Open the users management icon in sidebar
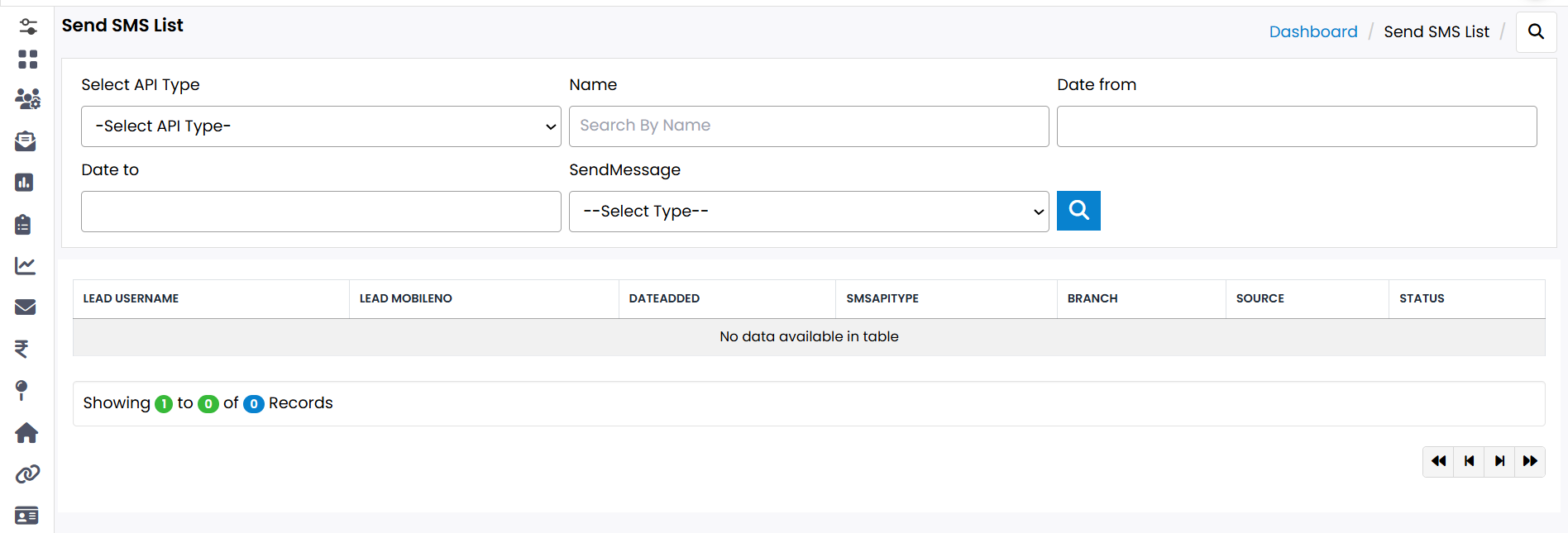Screen dimensions: 1568x533 [x=27, y=99]
